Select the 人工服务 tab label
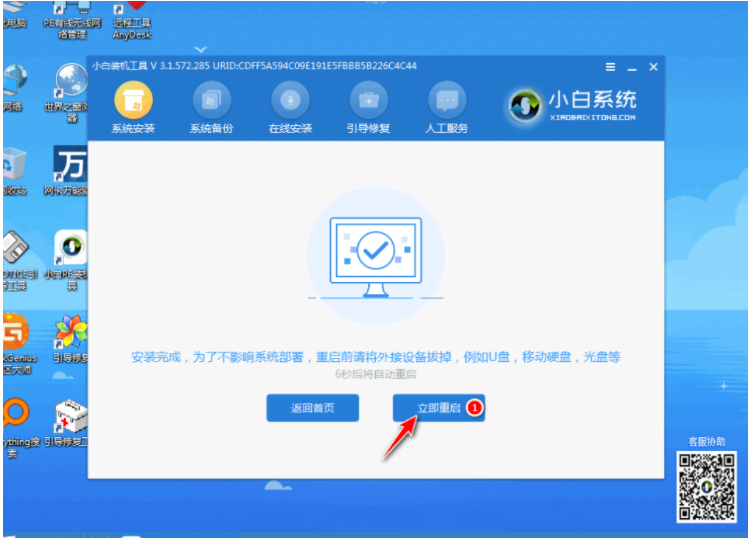 [447, 128]
